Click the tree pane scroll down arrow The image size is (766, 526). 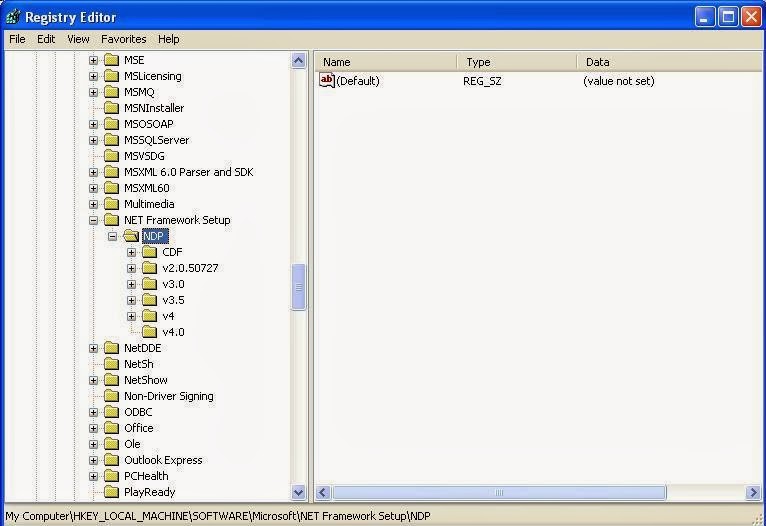[298, 492]
